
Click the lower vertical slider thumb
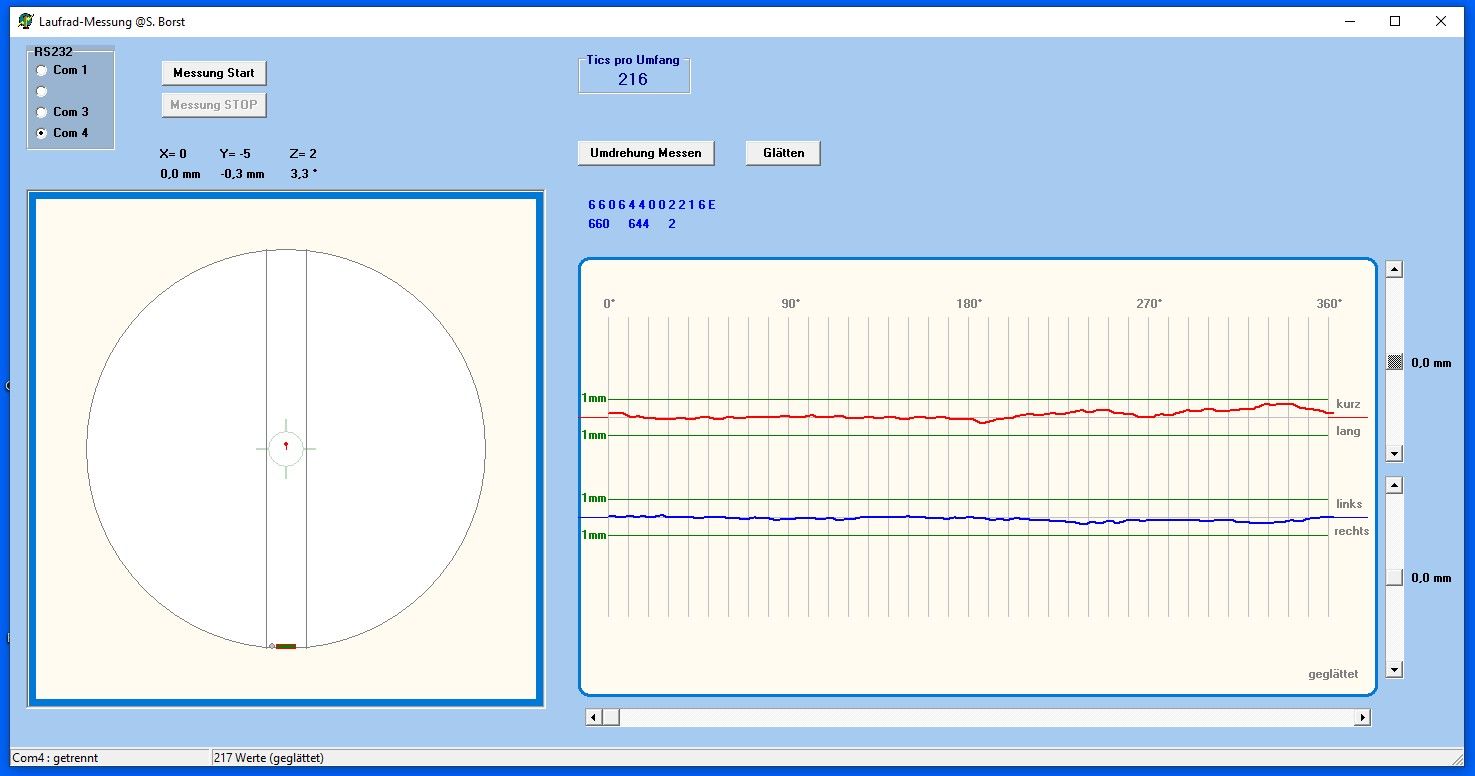1394,577
